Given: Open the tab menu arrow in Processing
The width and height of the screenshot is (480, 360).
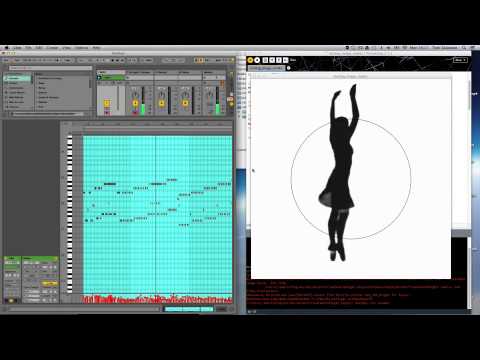Looking at the screenshot, I should 289,68.
